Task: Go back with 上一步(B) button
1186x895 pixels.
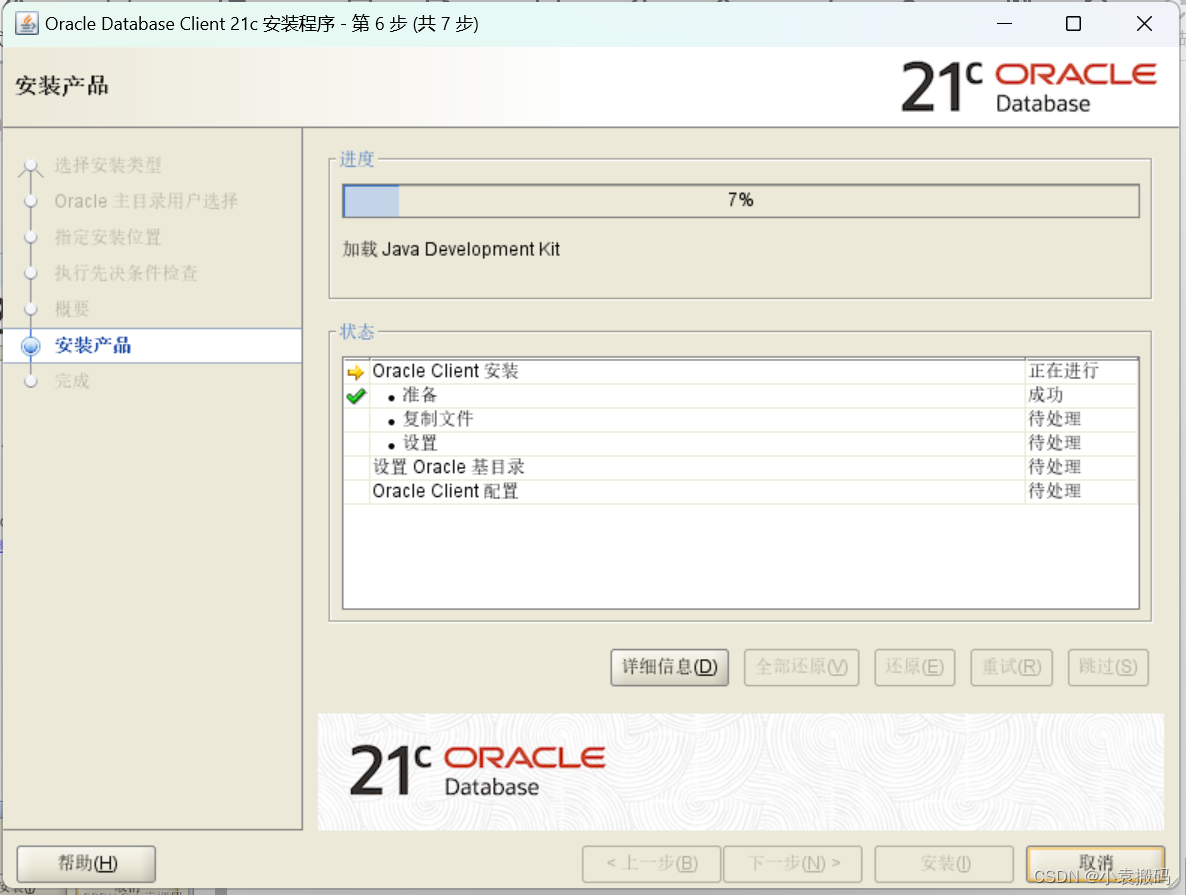Action: [651, 863]
